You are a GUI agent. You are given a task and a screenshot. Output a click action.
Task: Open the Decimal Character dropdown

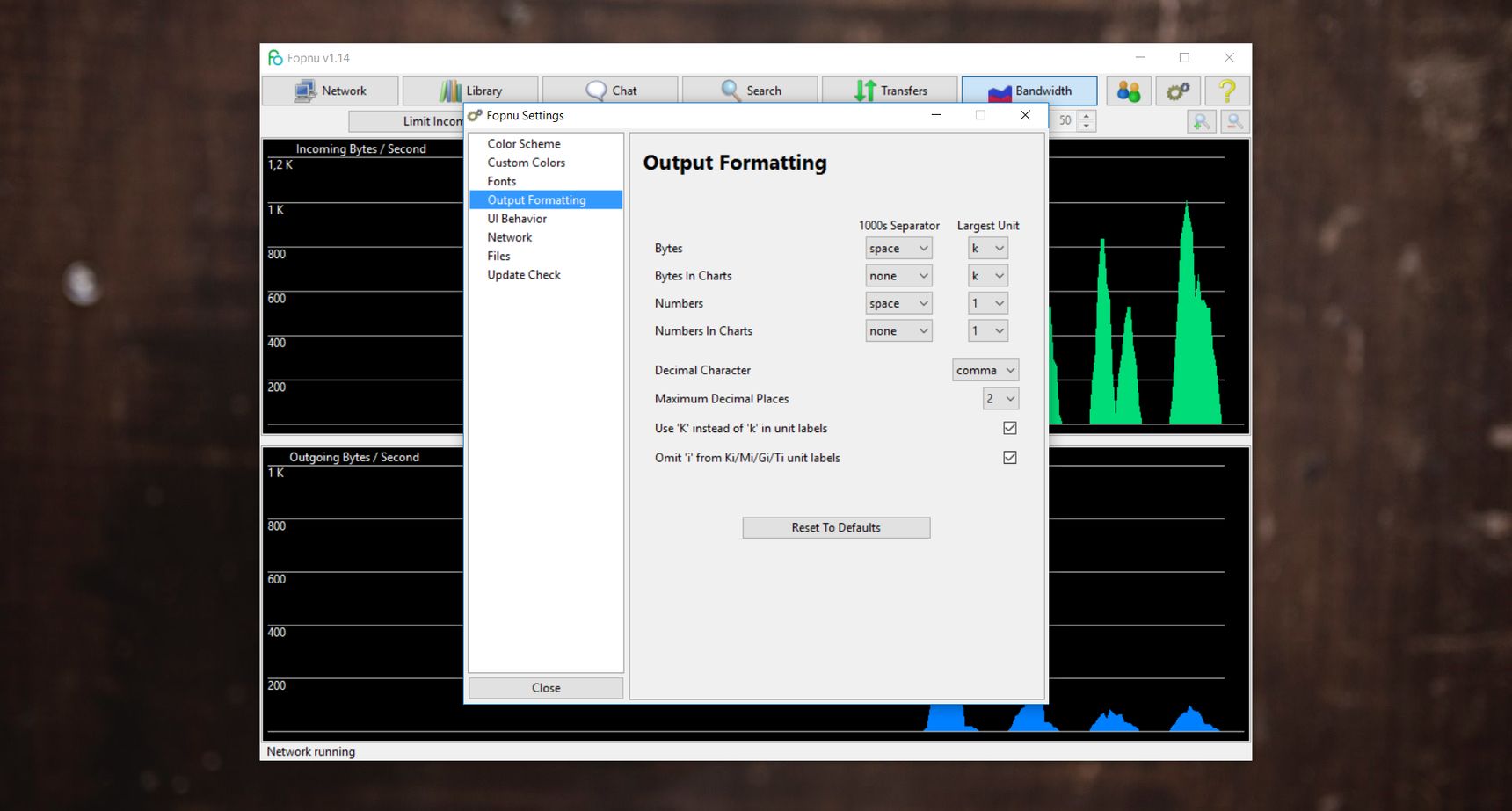click(x=985, y=370)
